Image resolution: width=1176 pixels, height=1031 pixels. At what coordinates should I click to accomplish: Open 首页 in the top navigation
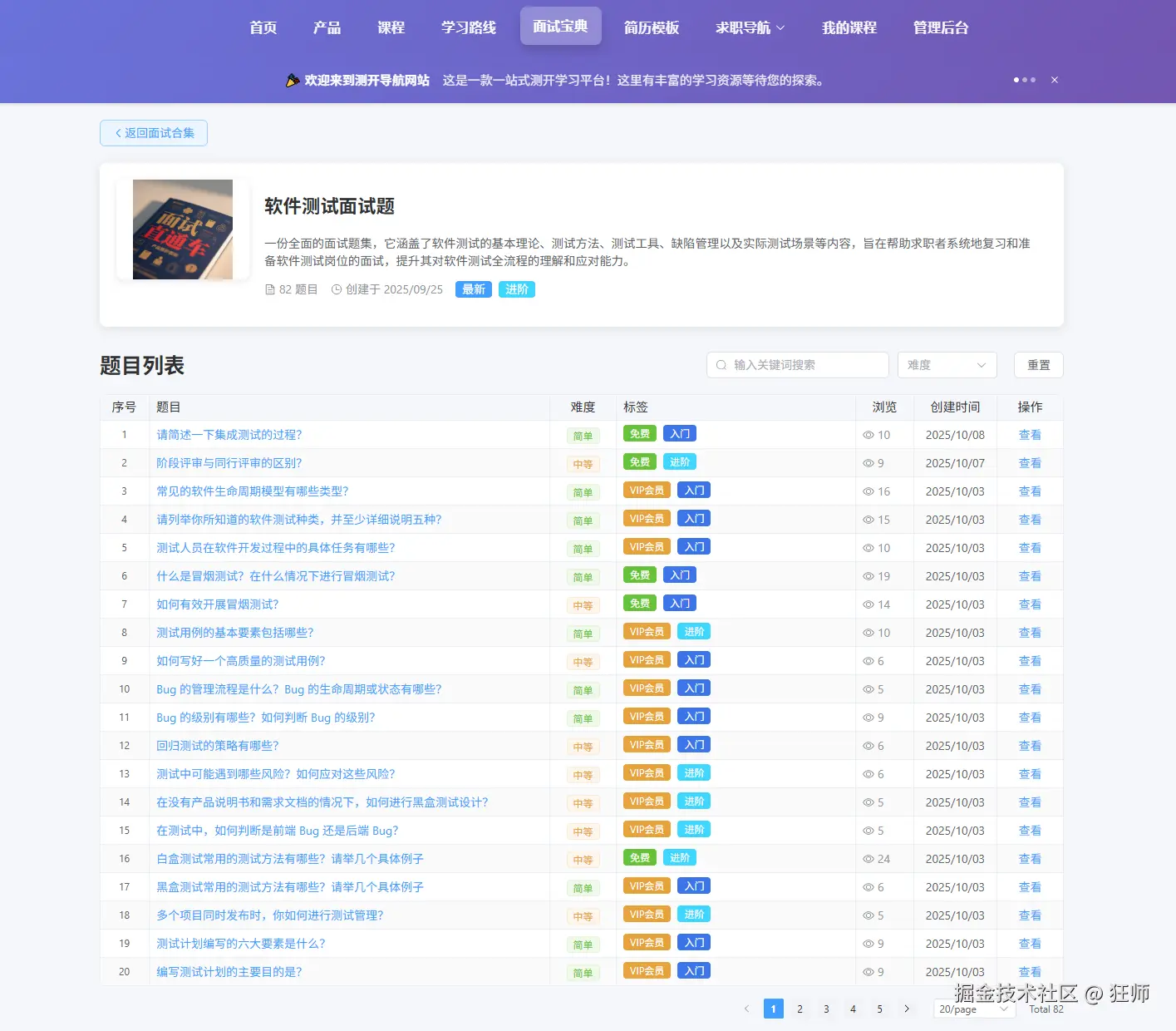point(263,27)
